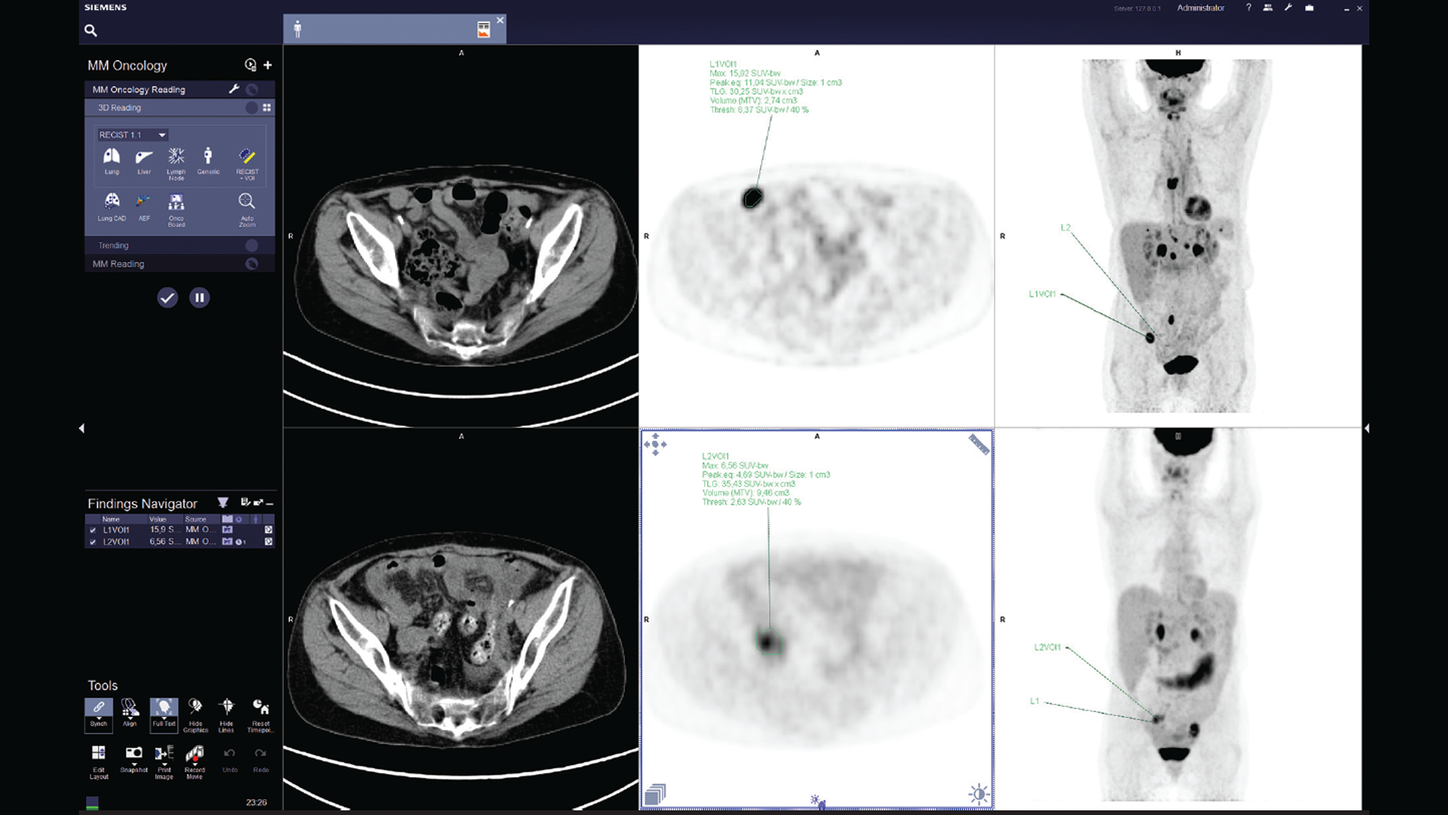
Task: Uncheck the L2VOI1 finding checkbox
Action: click(93, 542)
